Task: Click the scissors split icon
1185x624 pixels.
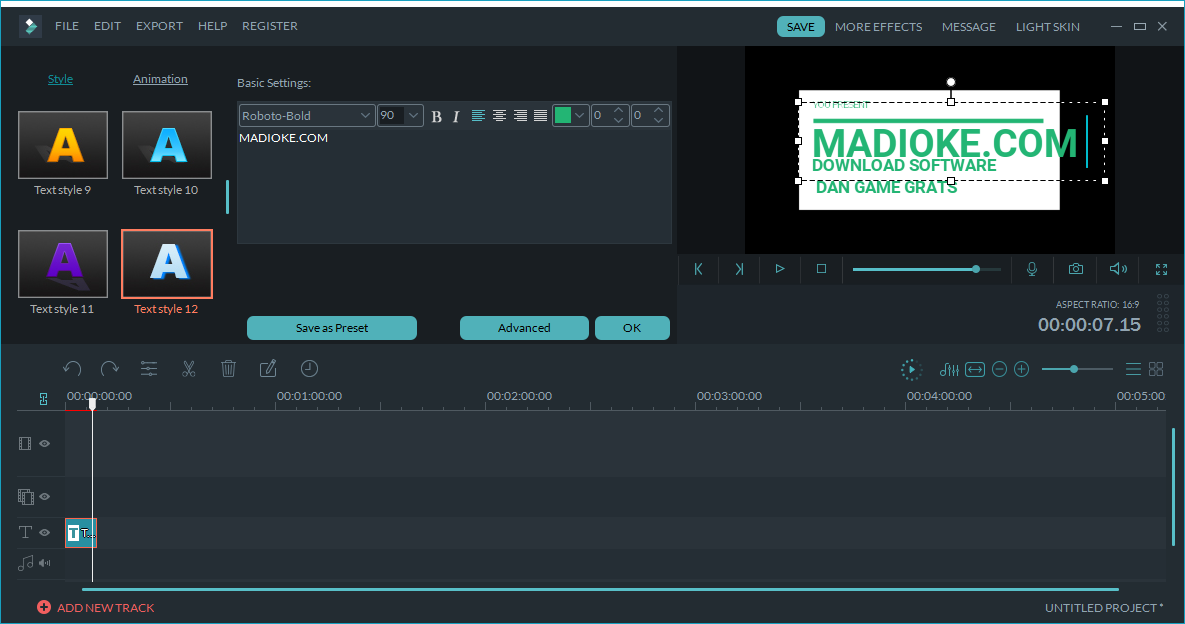Action: point(189,369)
